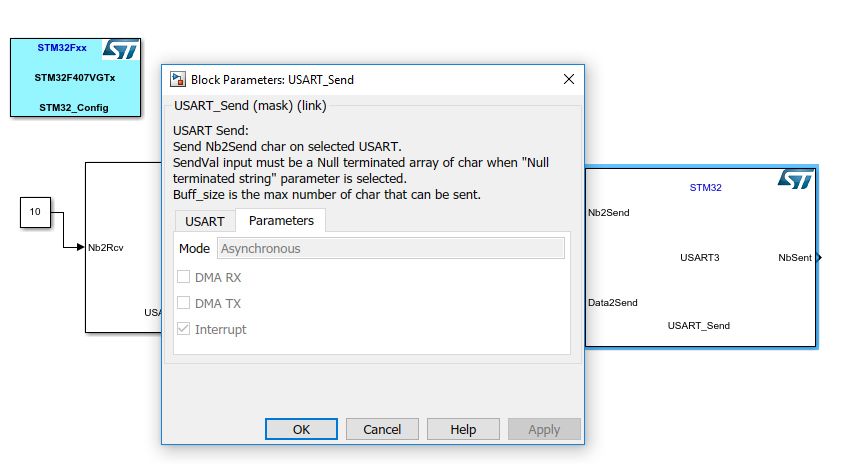Open the Mode Asynchronous dropdown
861x464 pixels.
coord(390,248)
